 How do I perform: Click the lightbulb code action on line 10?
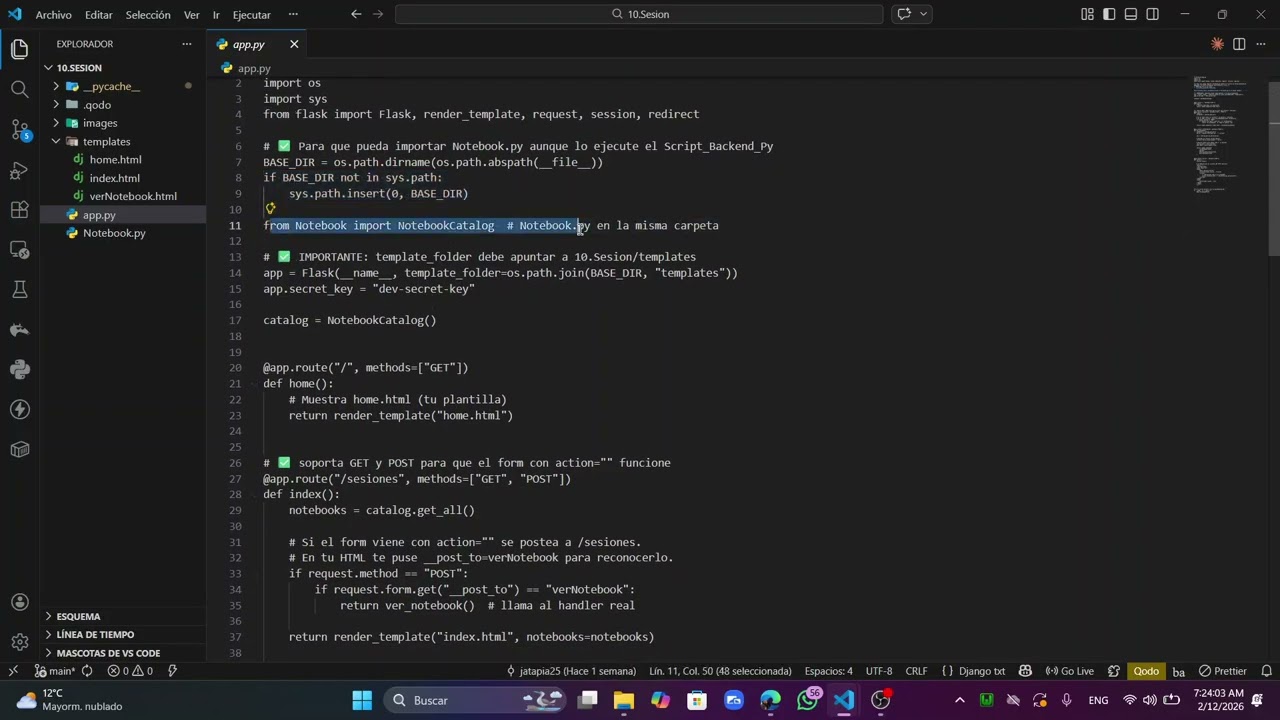tap(270, 208)
